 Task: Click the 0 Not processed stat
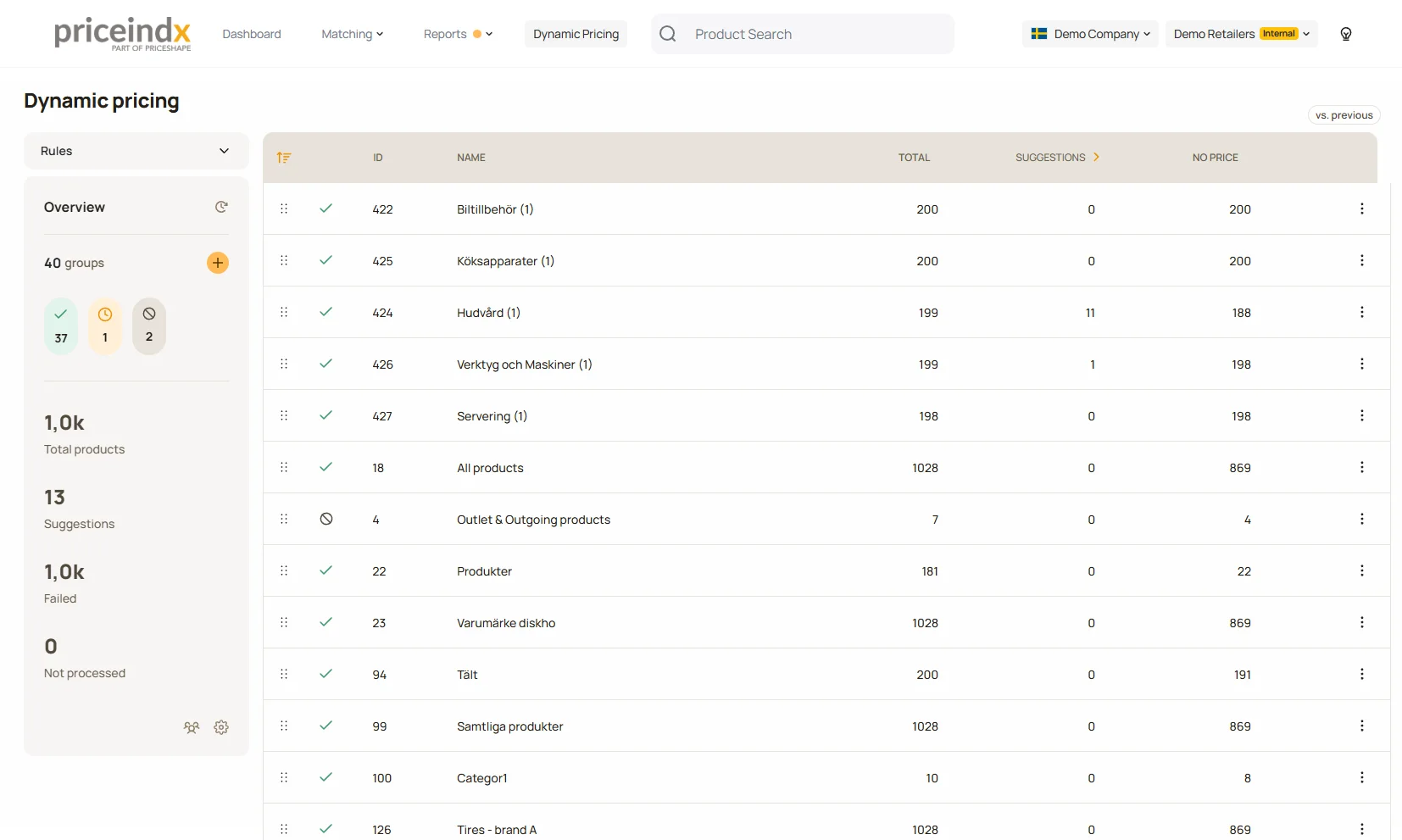85,658
